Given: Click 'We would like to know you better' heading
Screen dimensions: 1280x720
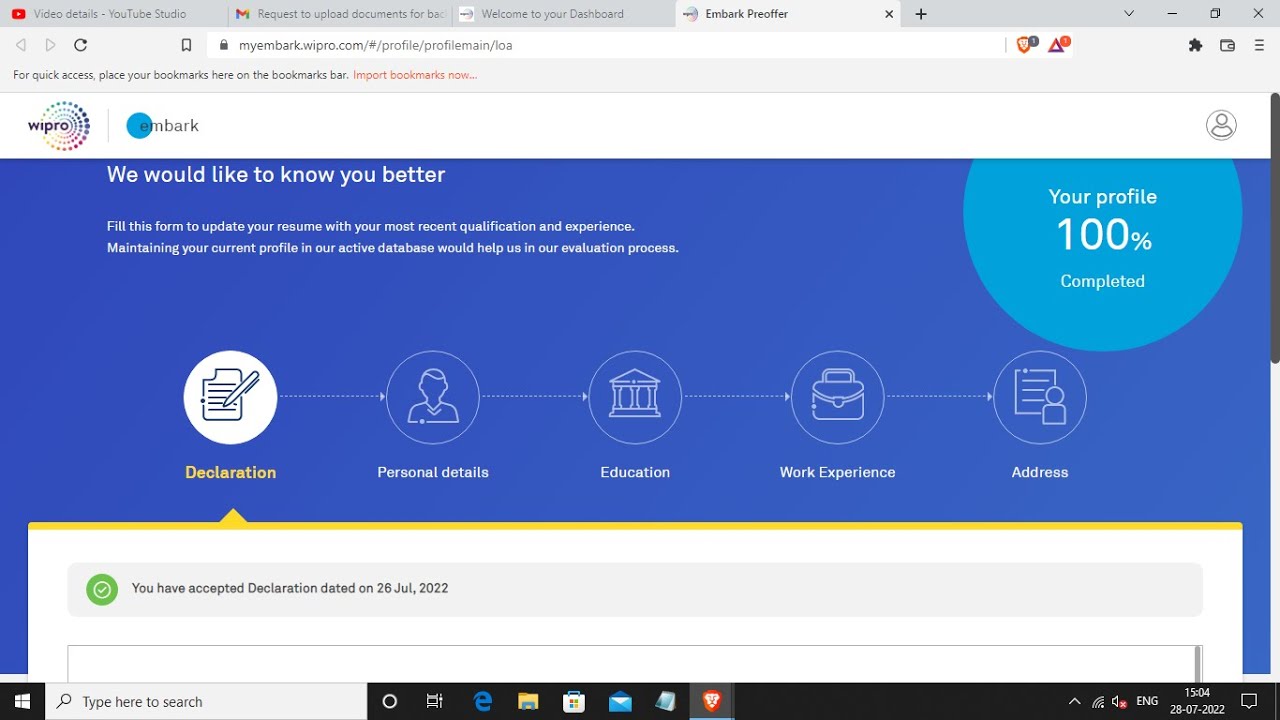Looking at the screenshot, I should [x=276, y=174].
